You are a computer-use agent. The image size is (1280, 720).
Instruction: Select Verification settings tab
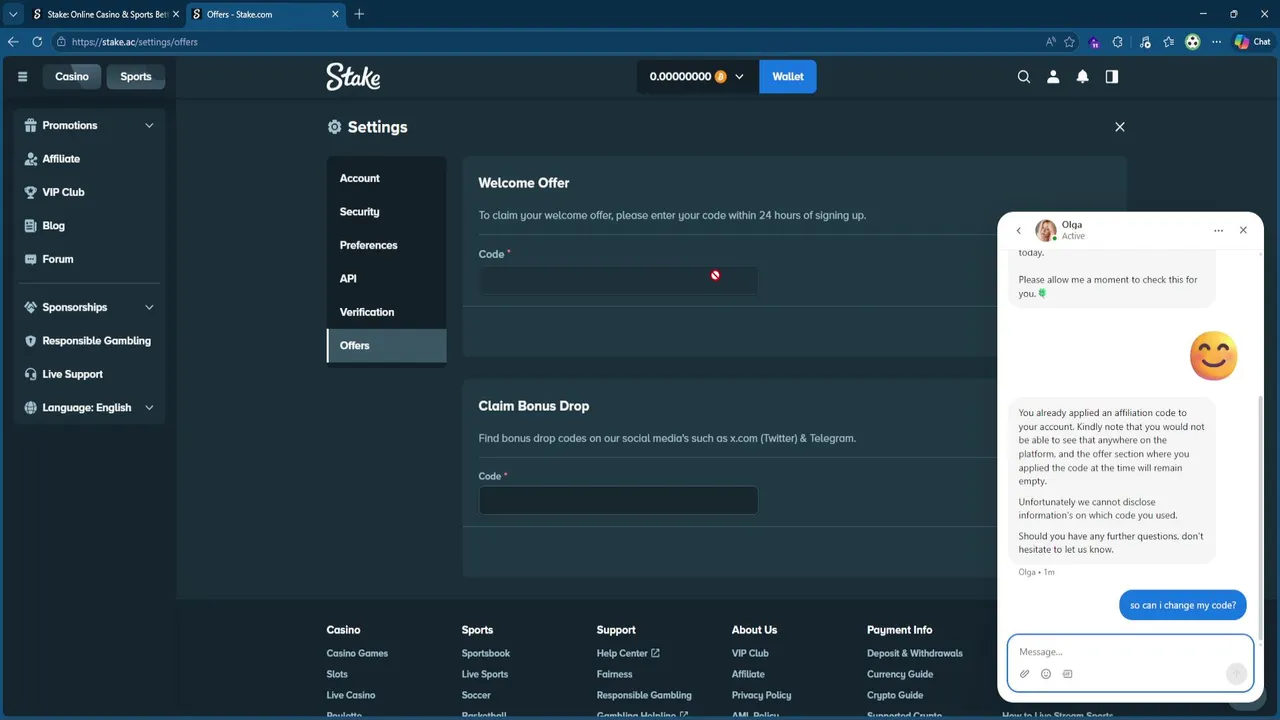387,312
